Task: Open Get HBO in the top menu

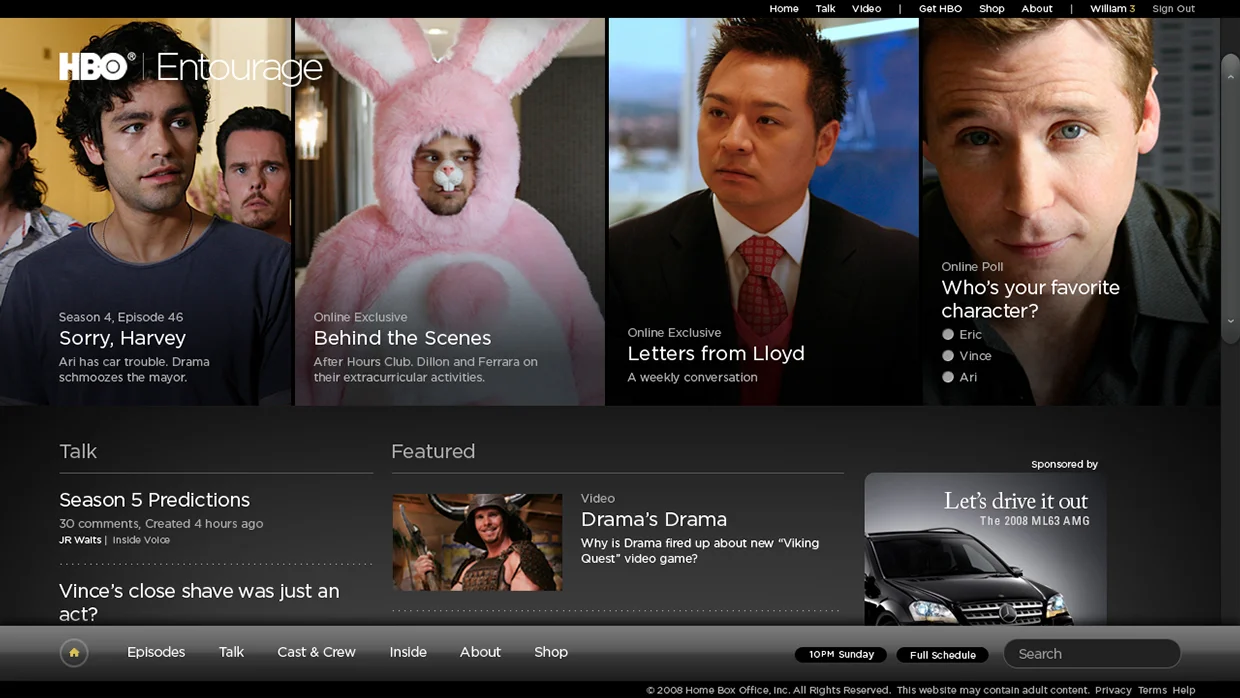Action: click(940, 9)
